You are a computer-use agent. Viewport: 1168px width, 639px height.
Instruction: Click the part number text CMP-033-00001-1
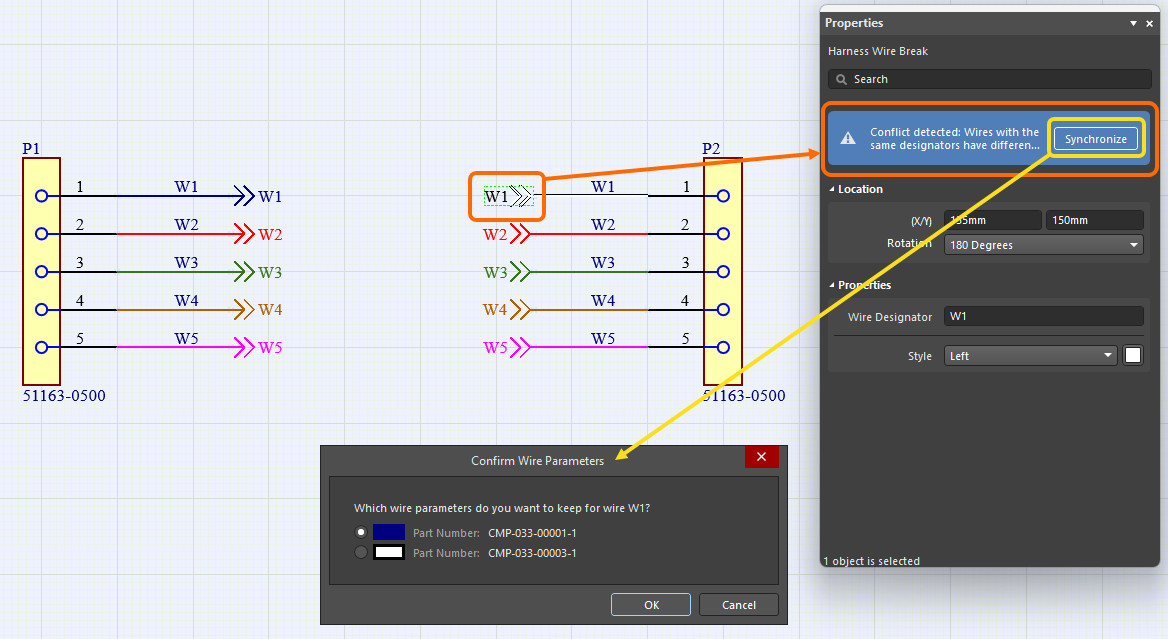(x=532, y=532)
